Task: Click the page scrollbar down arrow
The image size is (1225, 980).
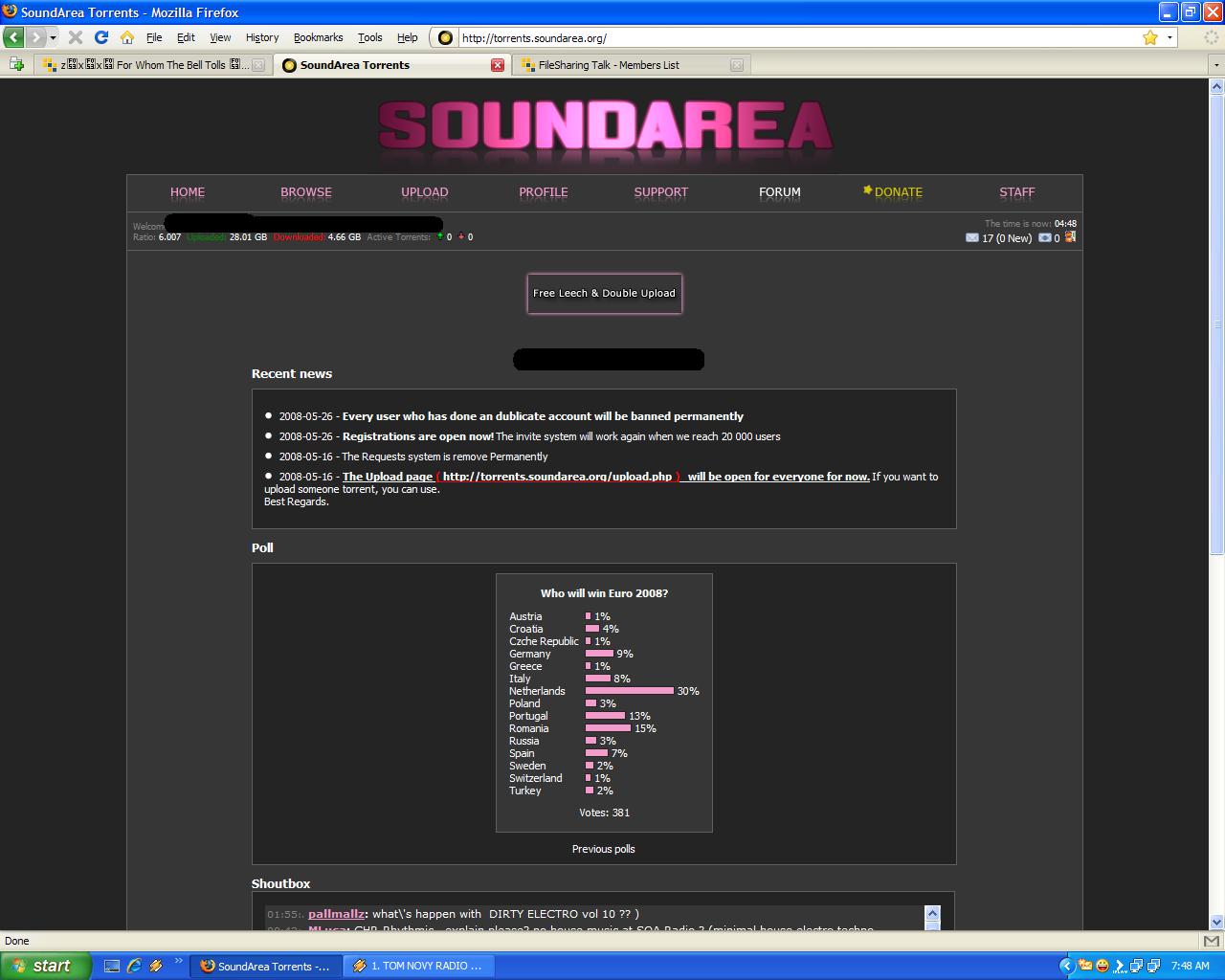Action: click(1217, 923)
